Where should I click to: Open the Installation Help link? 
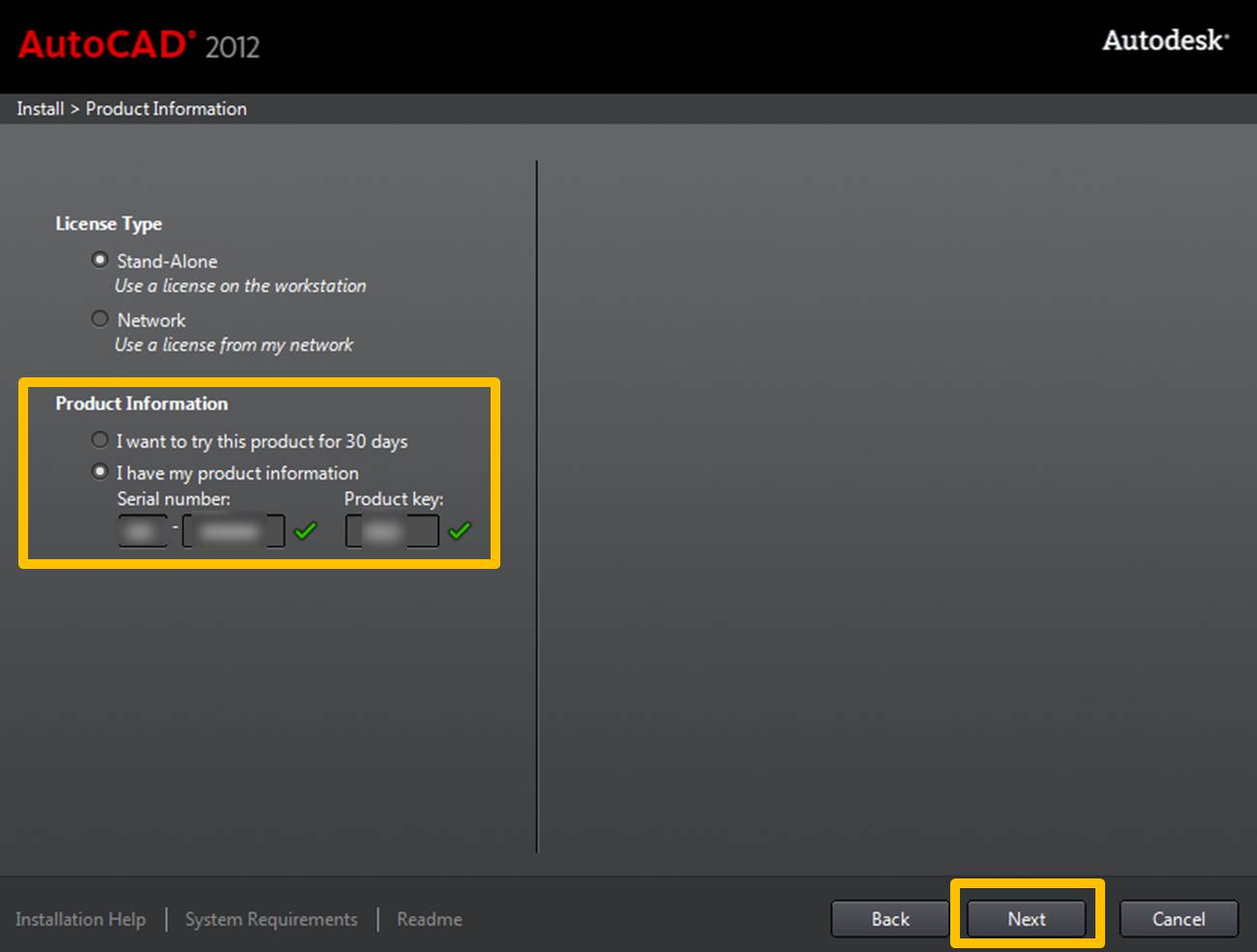click(x=80, y=919)
